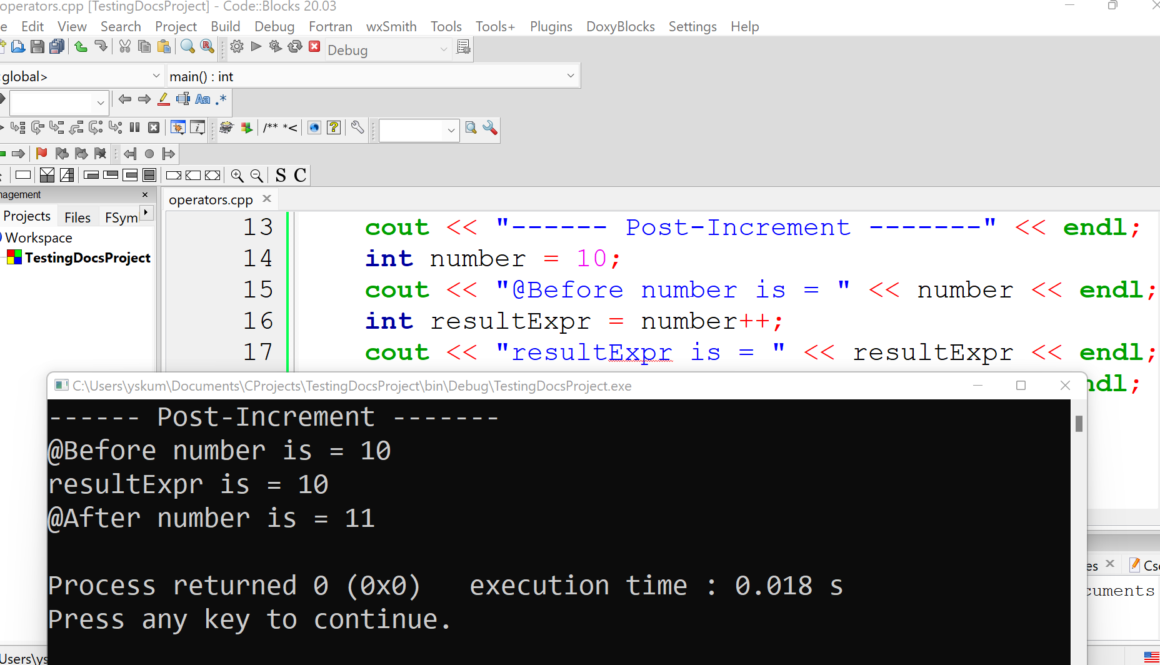Toggle the match-case Aa icon in search toolbar
Image resolution: width=1160 pixels, height=665 pixels.
202,100
